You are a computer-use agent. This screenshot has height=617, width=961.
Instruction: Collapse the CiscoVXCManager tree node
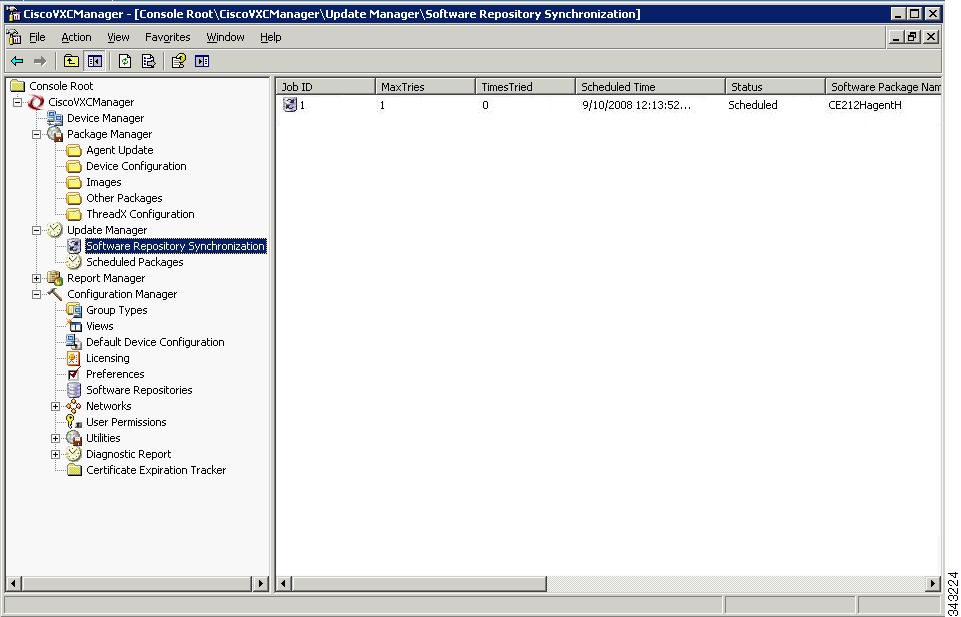coord(18,102)
